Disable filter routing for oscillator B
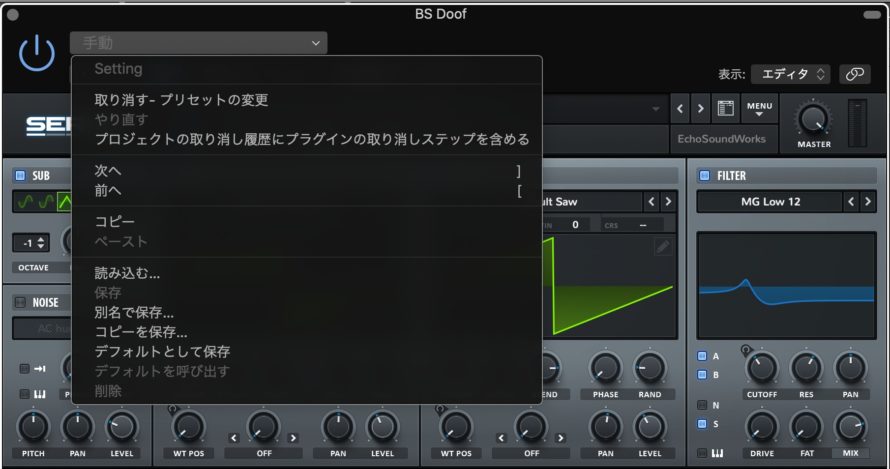The height and width of the screenshot is (469, 890). tap(702, 375)
